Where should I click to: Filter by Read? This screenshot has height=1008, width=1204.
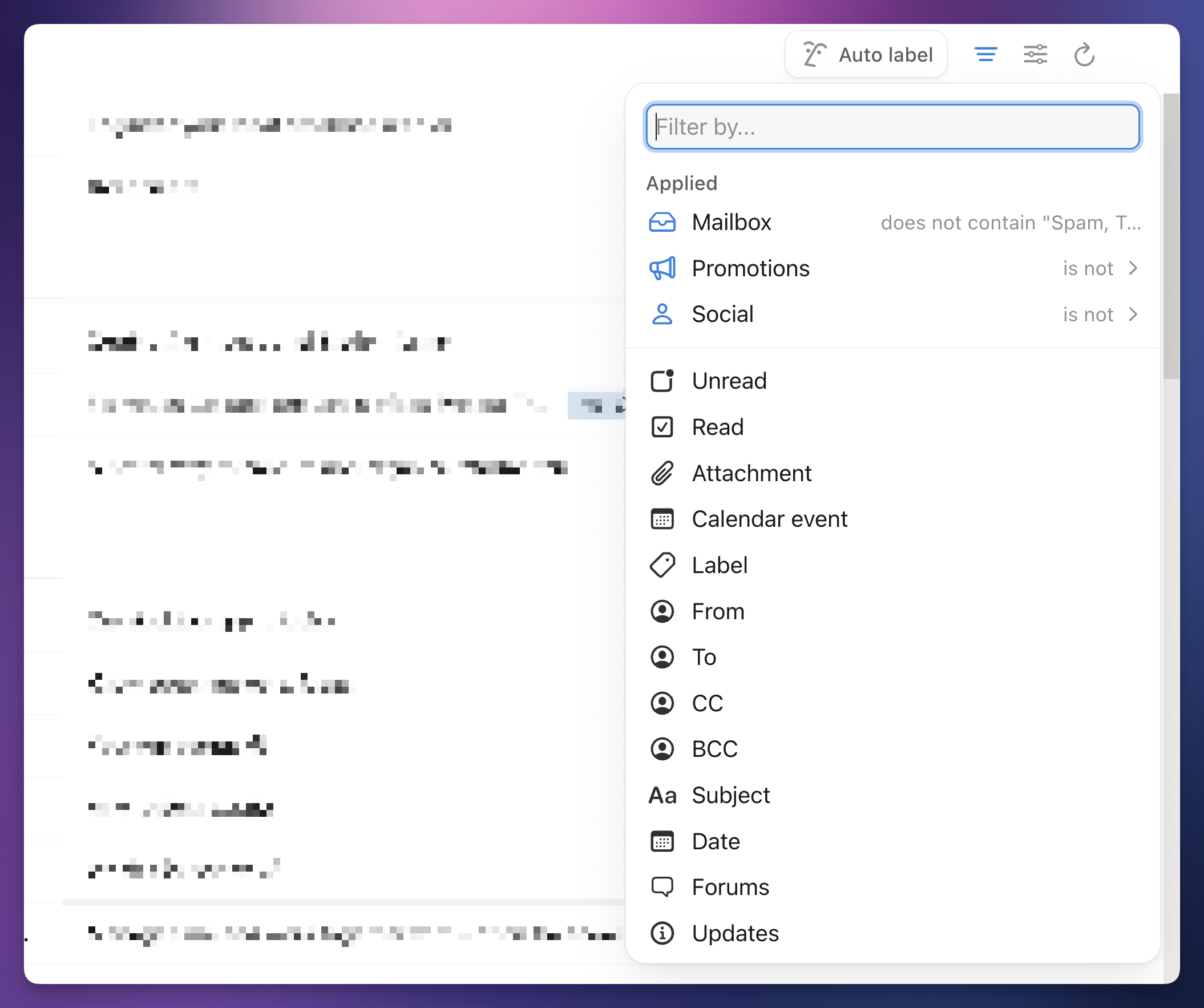tap(894, 427)
